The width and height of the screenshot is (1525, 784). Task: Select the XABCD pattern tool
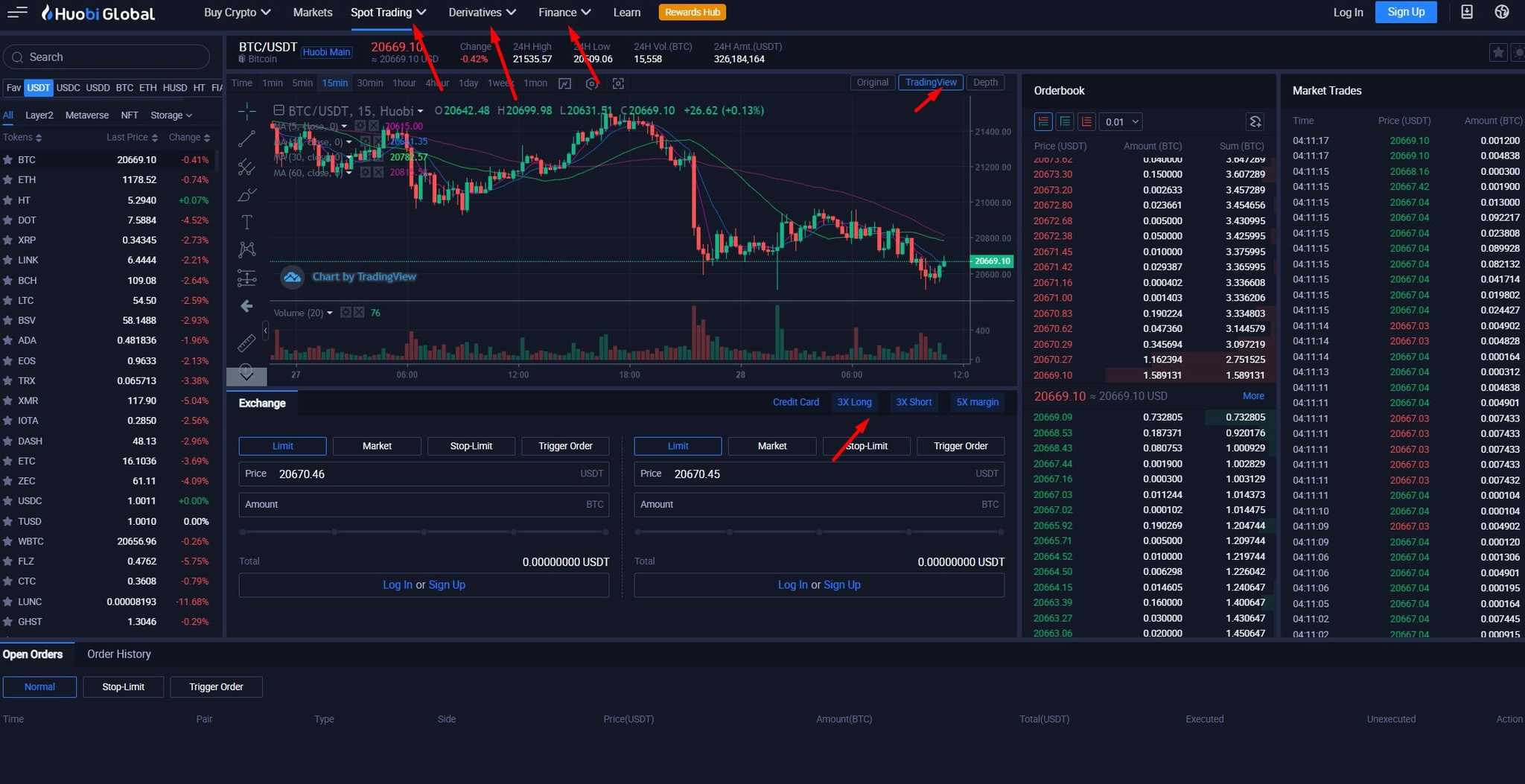click(x=246, y=249)
